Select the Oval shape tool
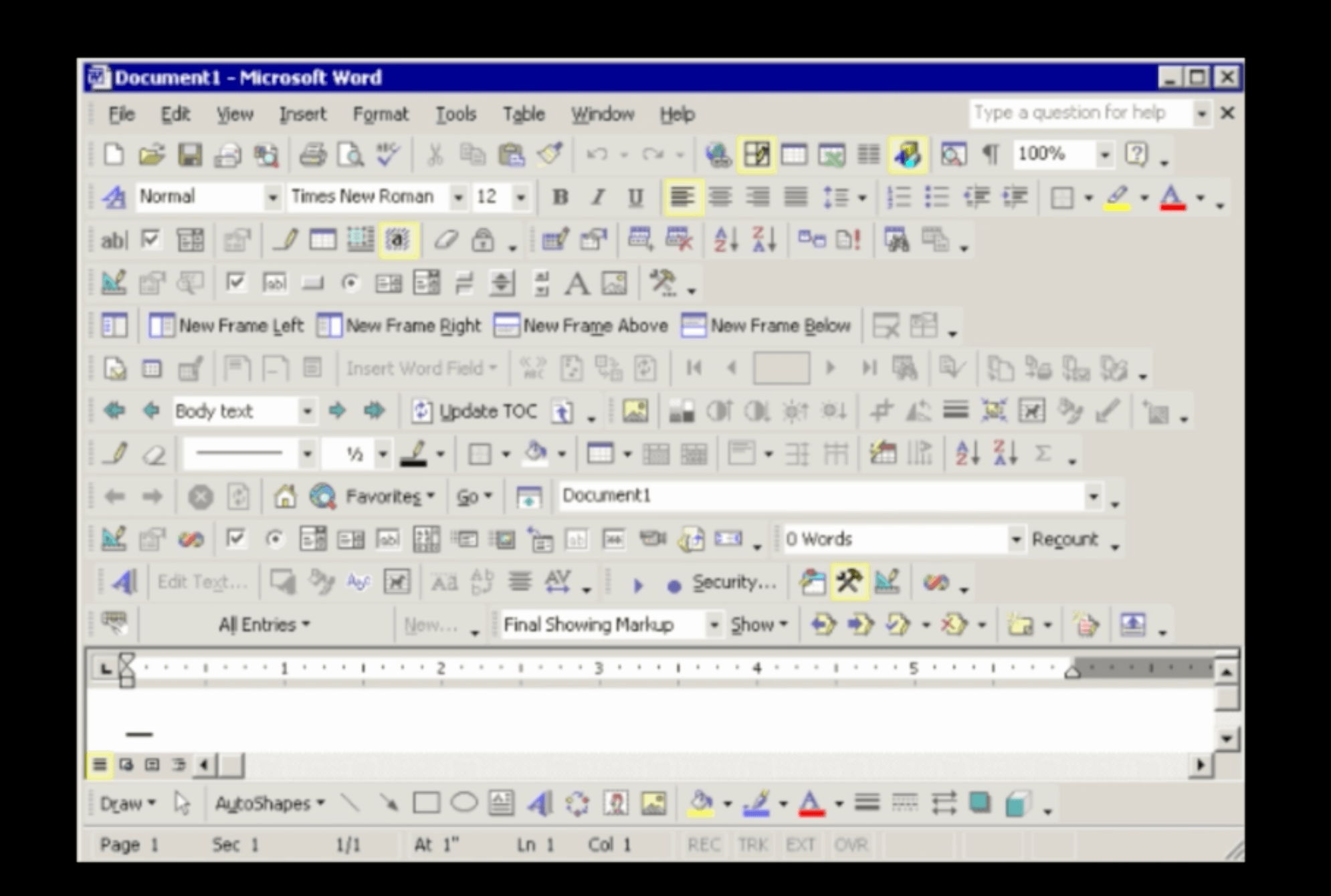 pyautogui.click(x=464, y=803)
